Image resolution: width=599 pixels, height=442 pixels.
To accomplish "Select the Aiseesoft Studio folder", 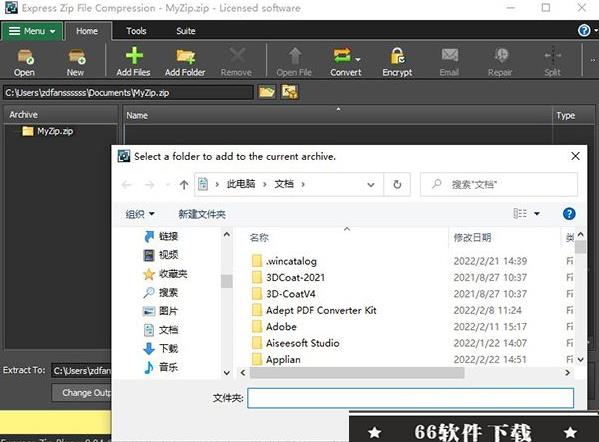I will tap(295, 343).
